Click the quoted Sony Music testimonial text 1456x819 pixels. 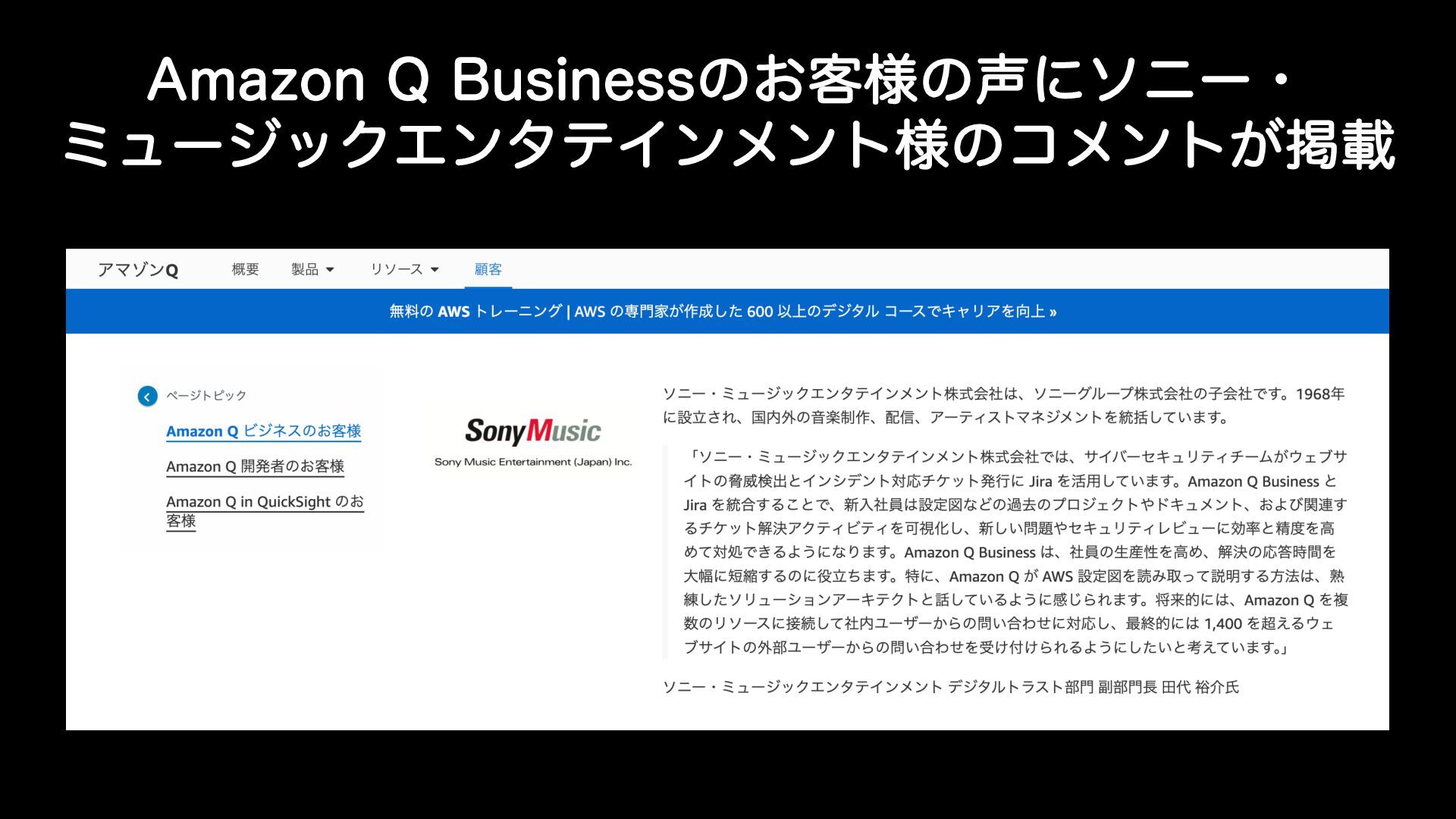tap(1015, 552)
